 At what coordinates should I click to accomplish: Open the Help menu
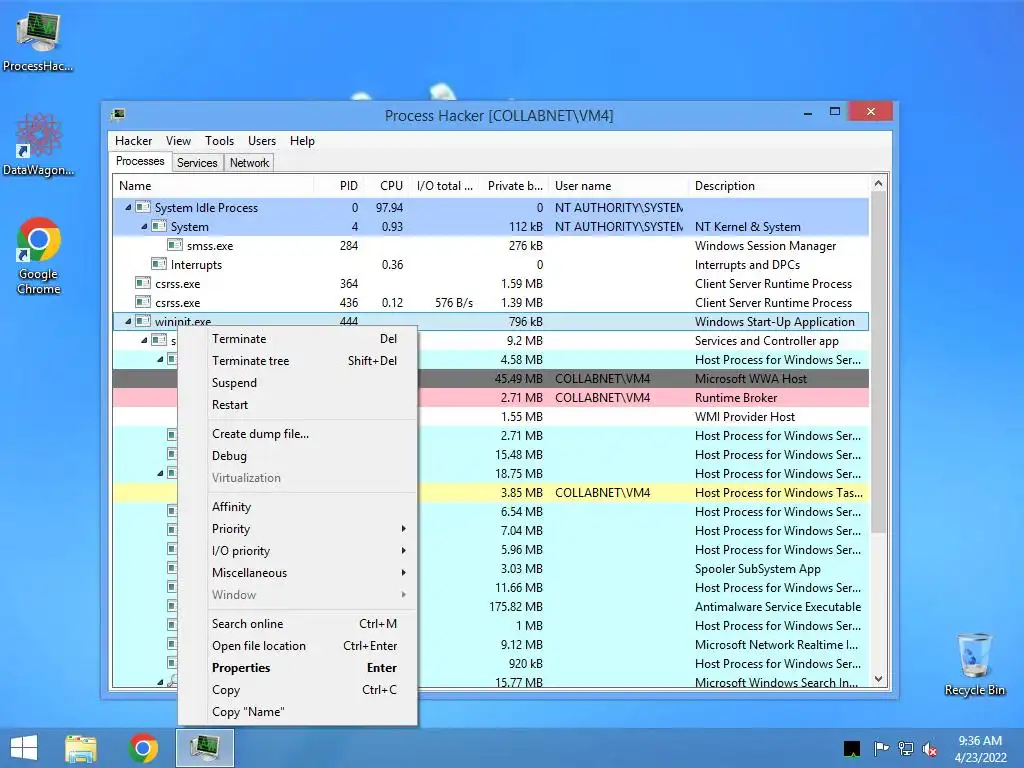pyautogui.click(x=302, y=141)
